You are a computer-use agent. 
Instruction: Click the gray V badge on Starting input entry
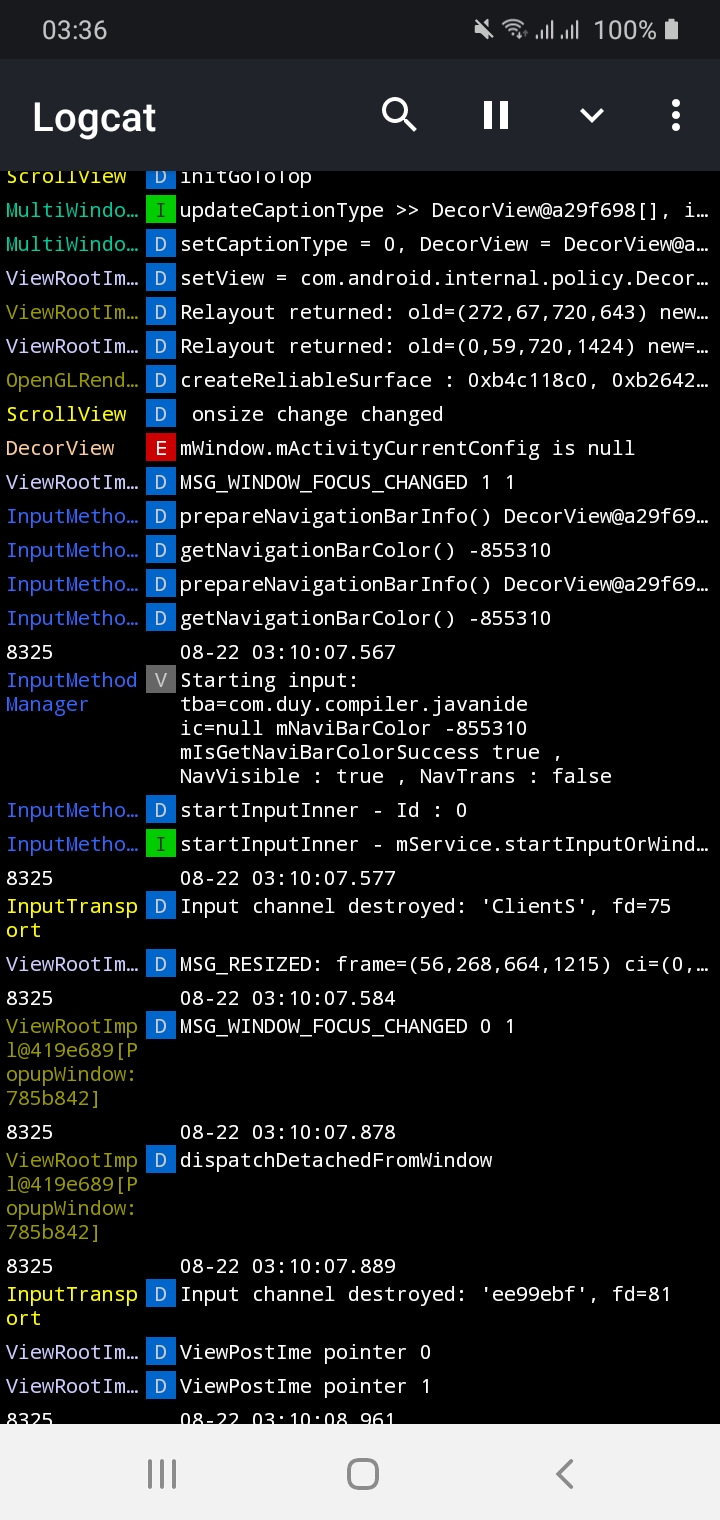160,680
